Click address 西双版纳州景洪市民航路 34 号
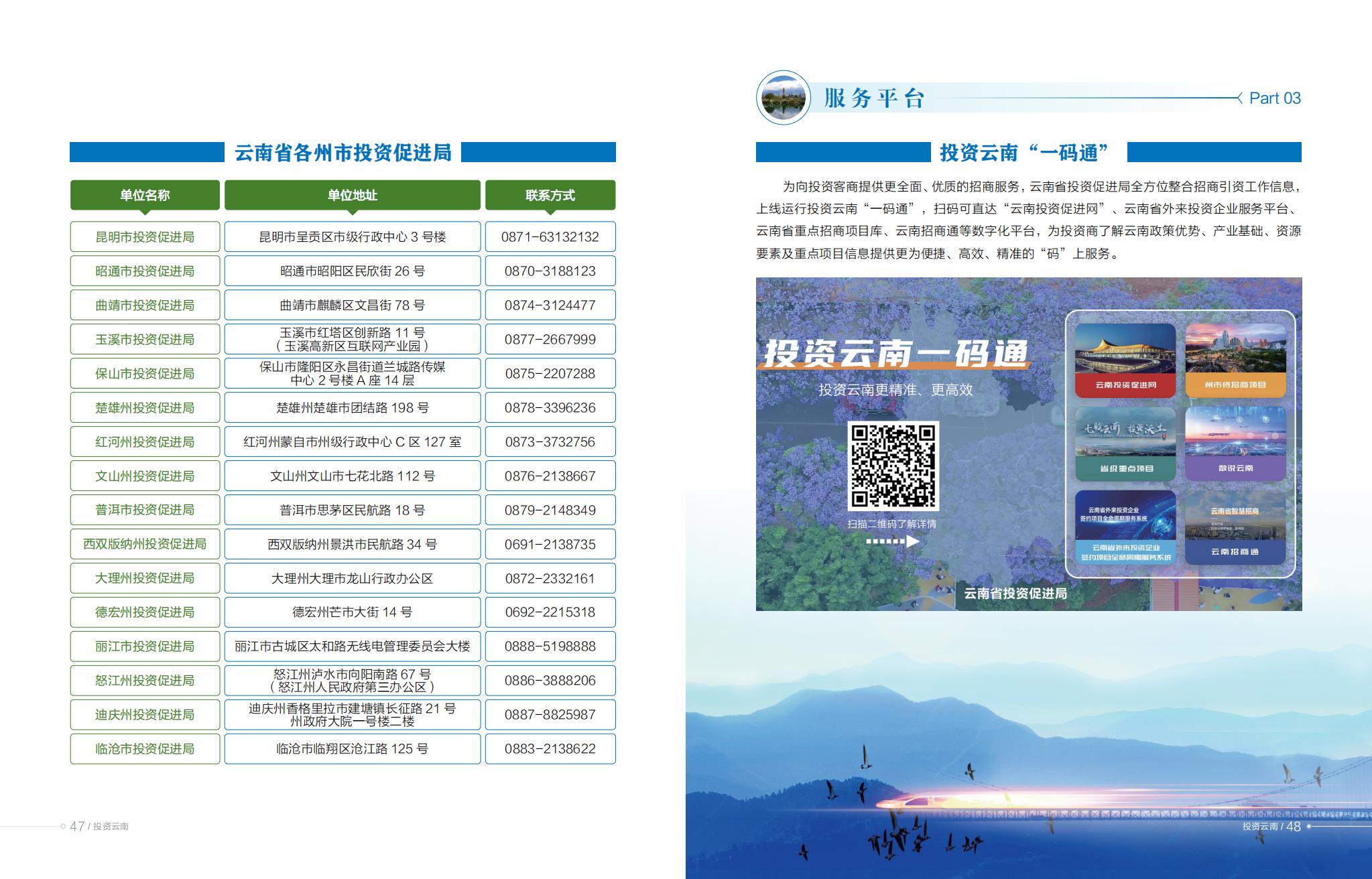The width and height of the screenshot is (1372, 879). 353,544
